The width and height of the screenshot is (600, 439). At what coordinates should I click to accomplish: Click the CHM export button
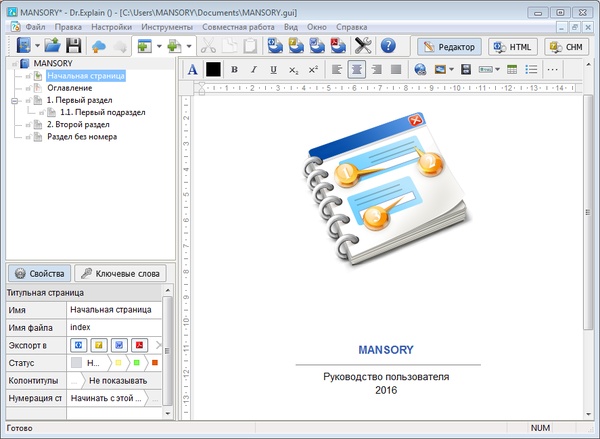[566, 46]
